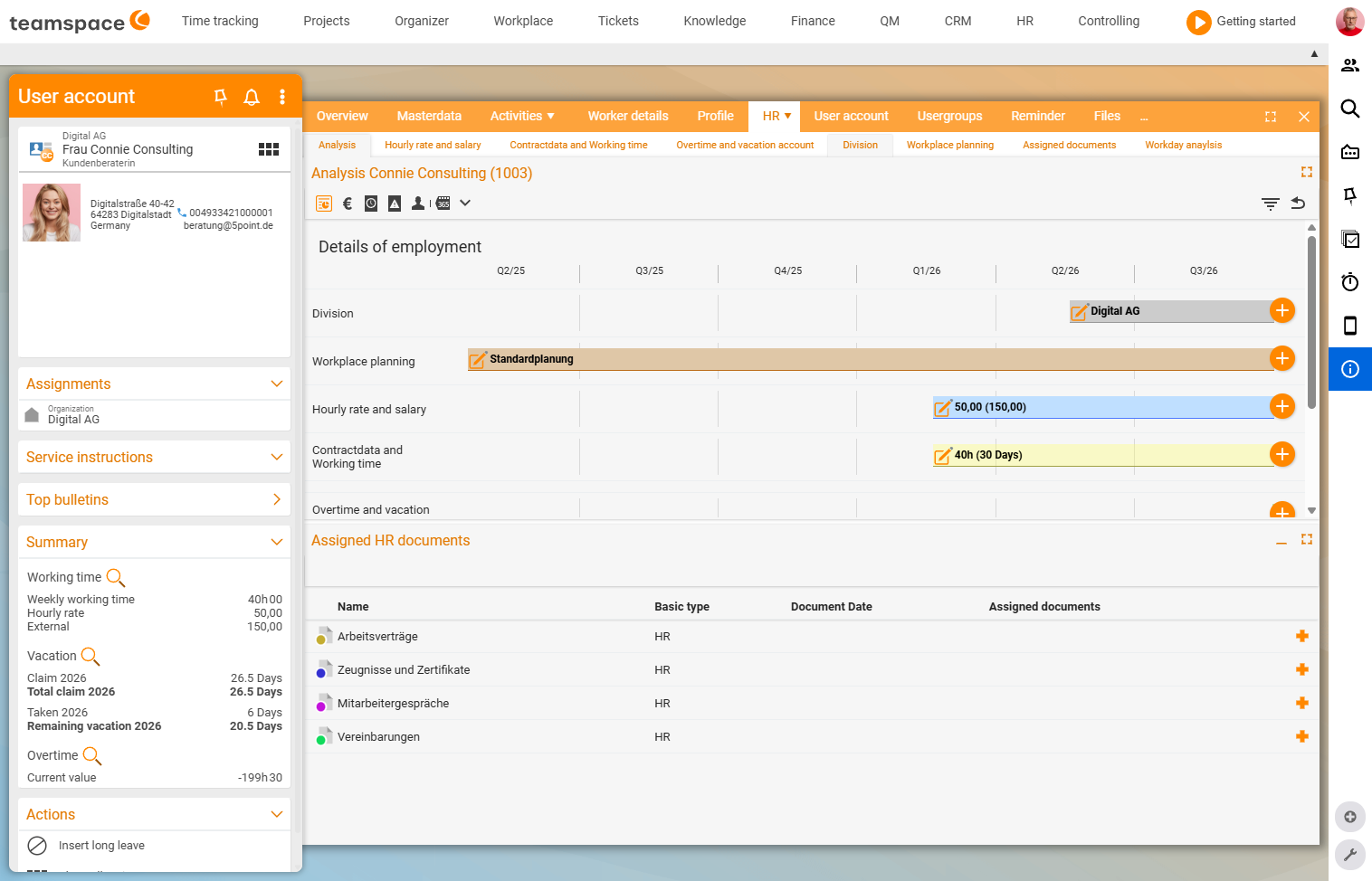Open the mobile phone icon in right sidebar
The width and height of the screenshot is (1372, 881).
[1350, 326]
